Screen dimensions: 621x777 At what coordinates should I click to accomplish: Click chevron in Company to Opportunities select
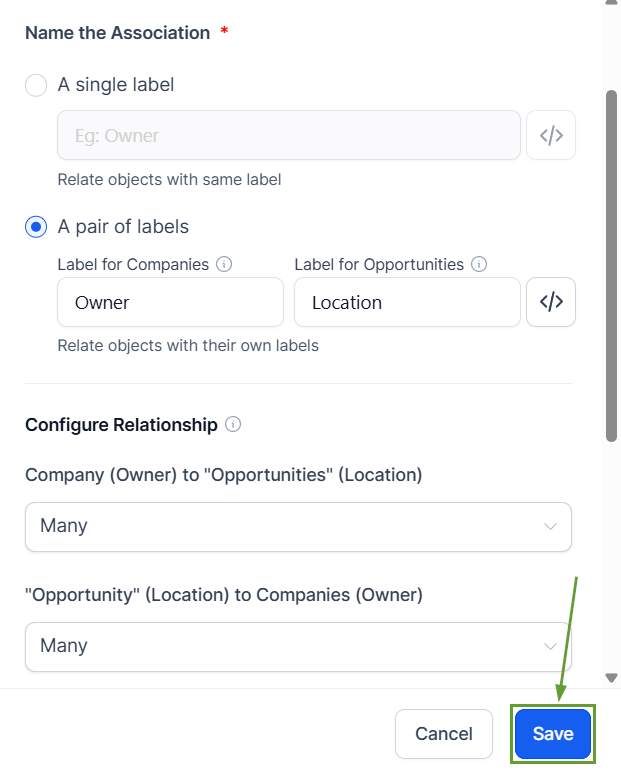click(550, 526)
